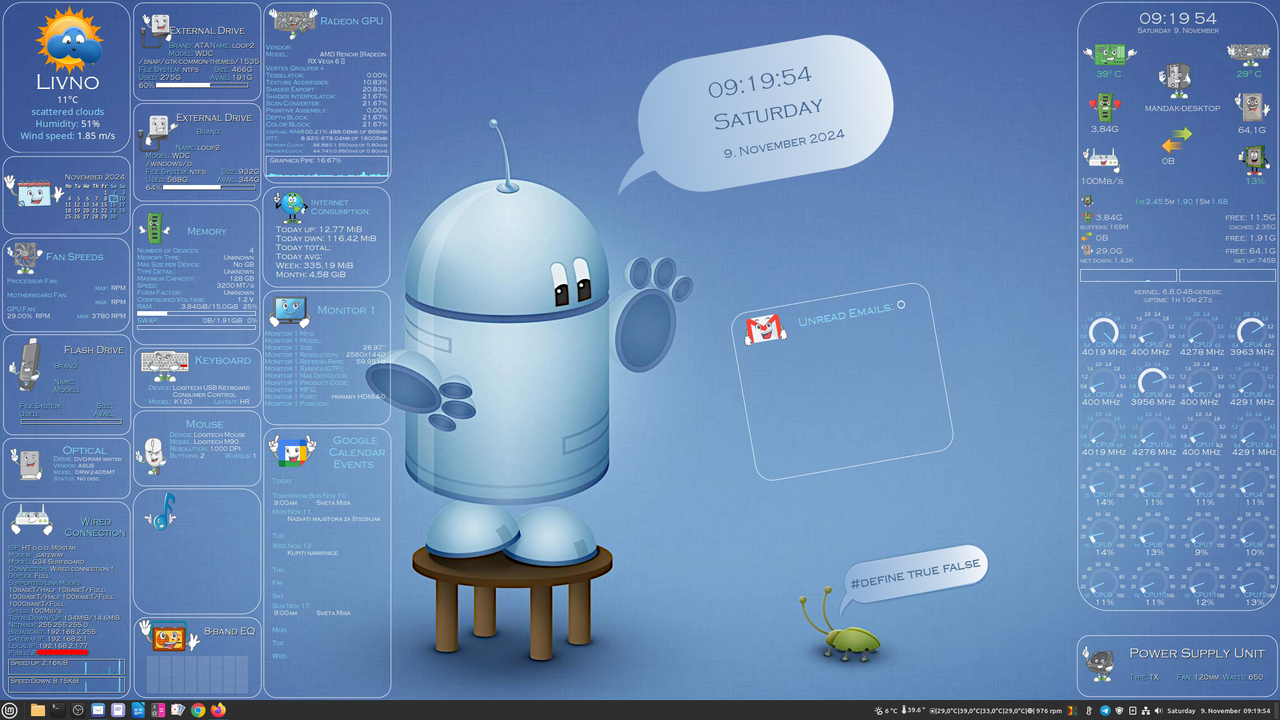1280x720 pixels.
Task: Click the Radeon GPU card icon
Action: 292,22
